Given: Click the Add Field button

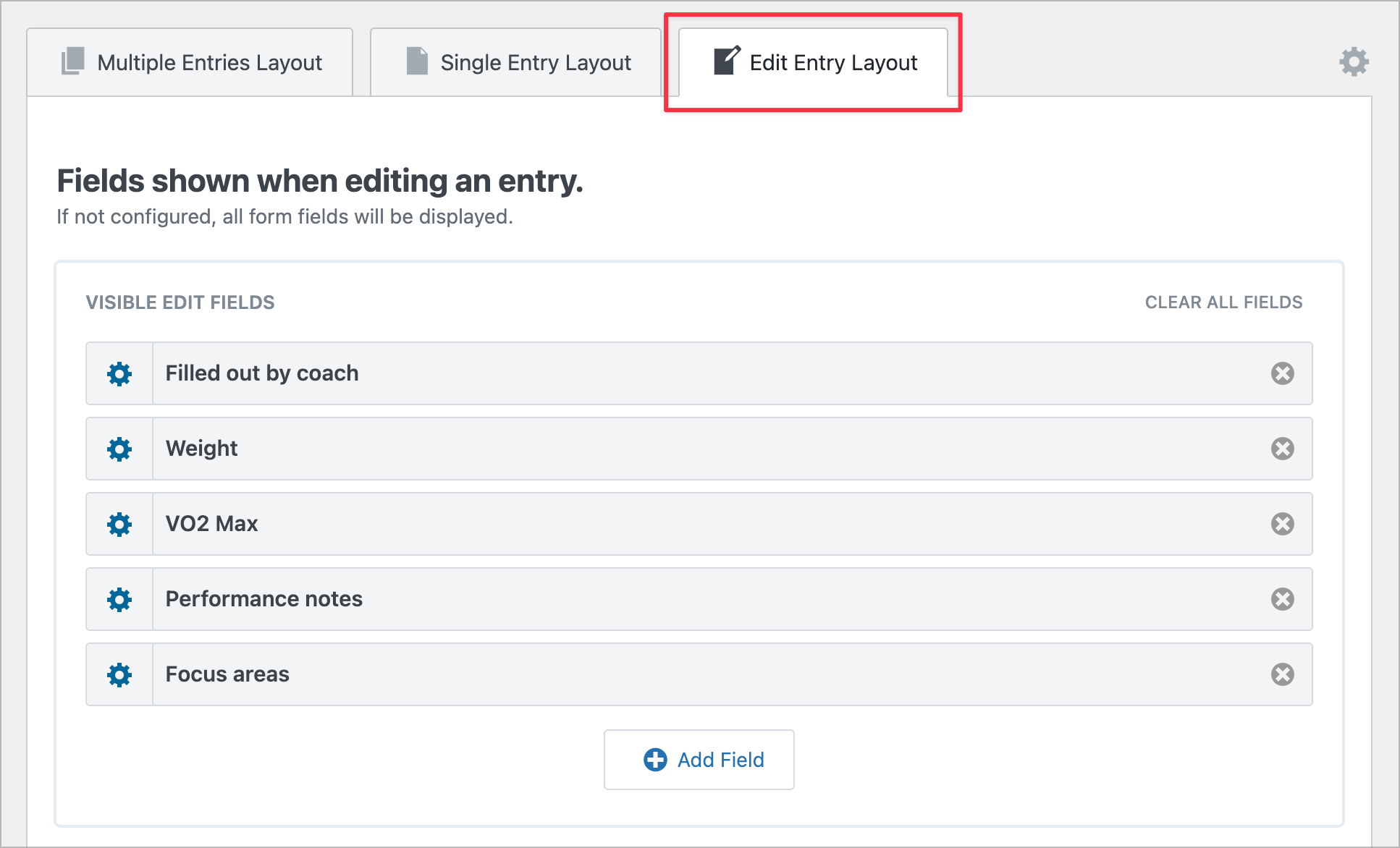Looking at the screenshot, I should (699, 760).
